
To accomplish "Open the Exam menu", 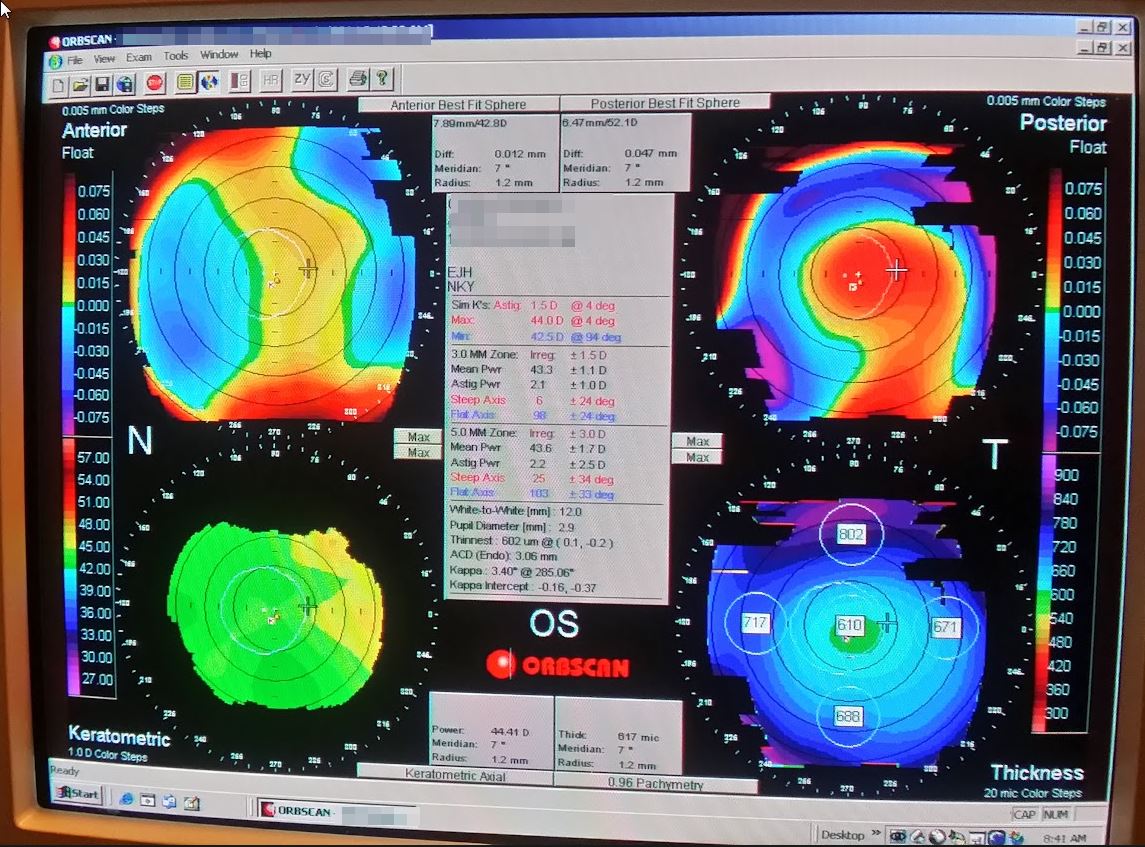I will click(139, 57).
